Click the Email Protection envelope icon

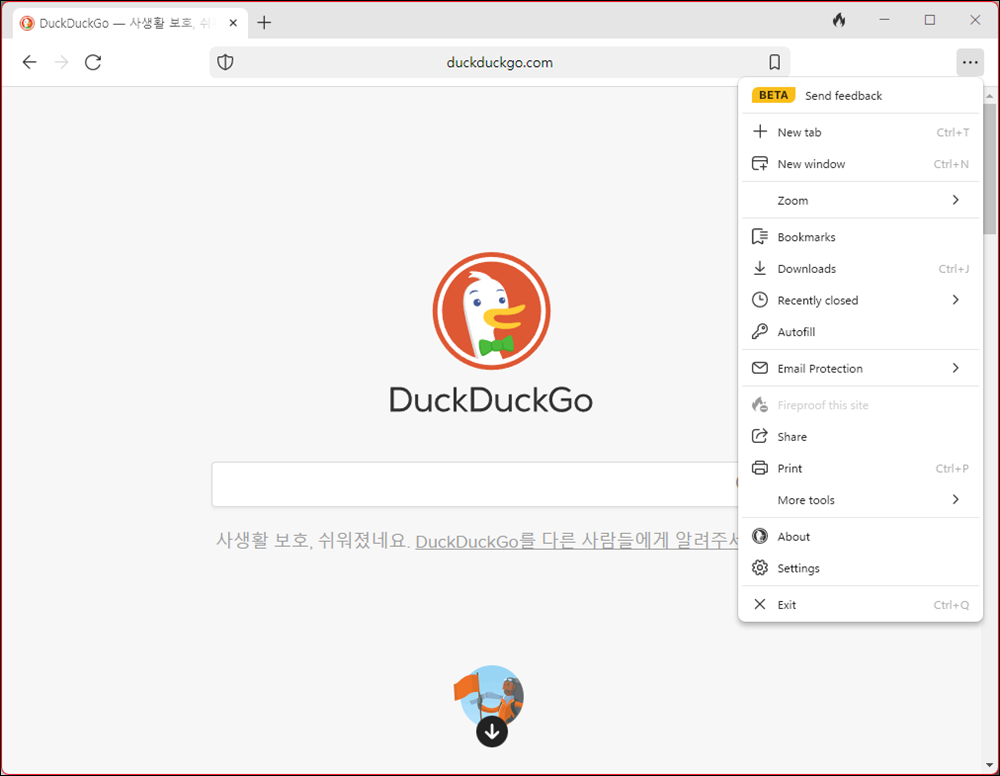[x=760, y=368]
